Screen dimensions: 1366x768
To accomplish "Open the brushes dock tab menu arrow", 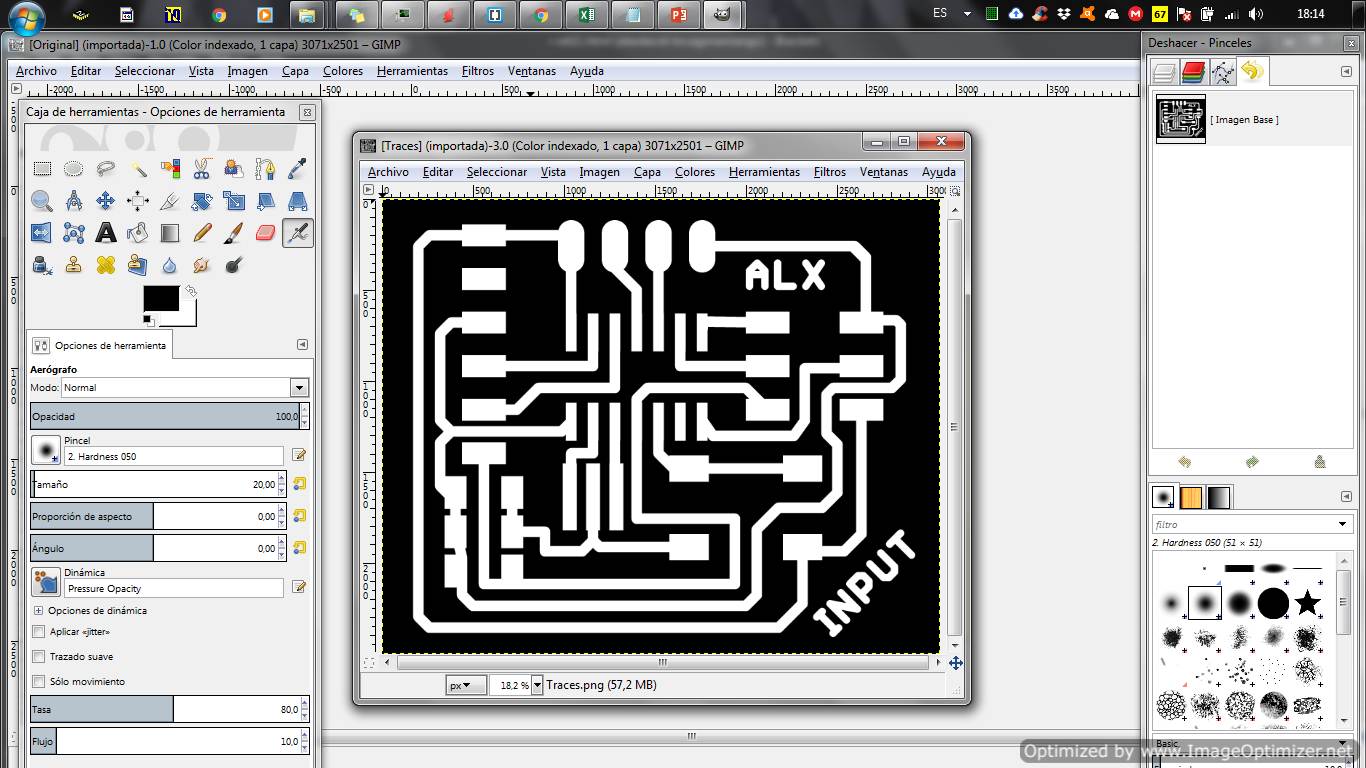I will [1346, 496].
